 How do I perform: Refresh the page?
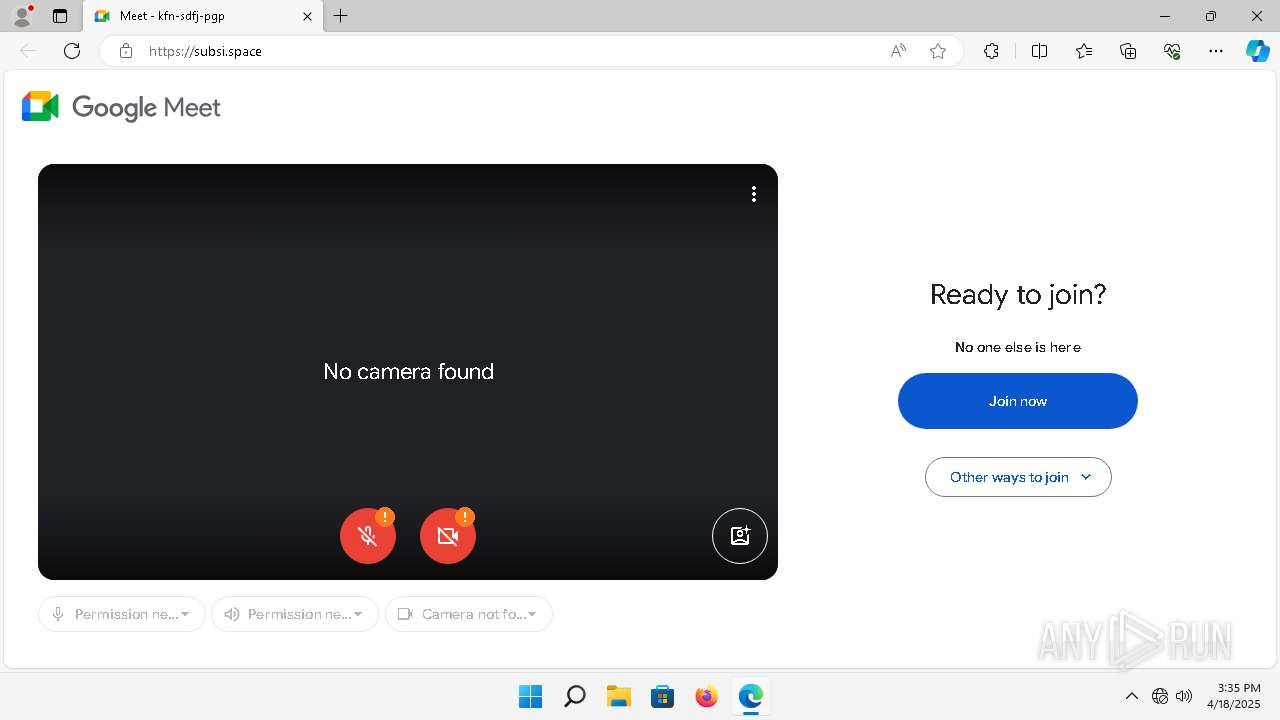(72, 51)
